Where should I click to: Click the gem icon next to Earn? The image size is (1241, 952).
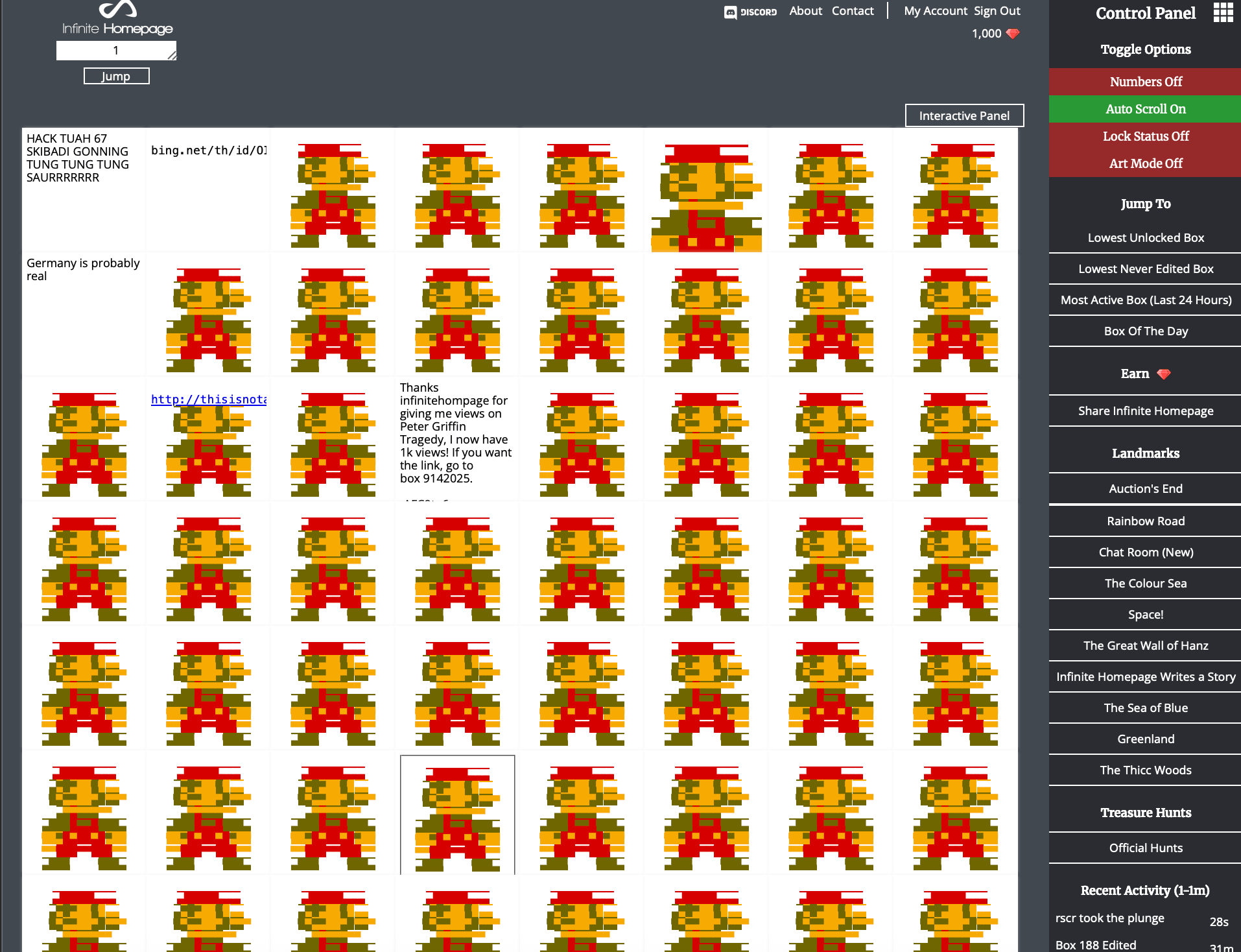click(x=1164, y=374)
